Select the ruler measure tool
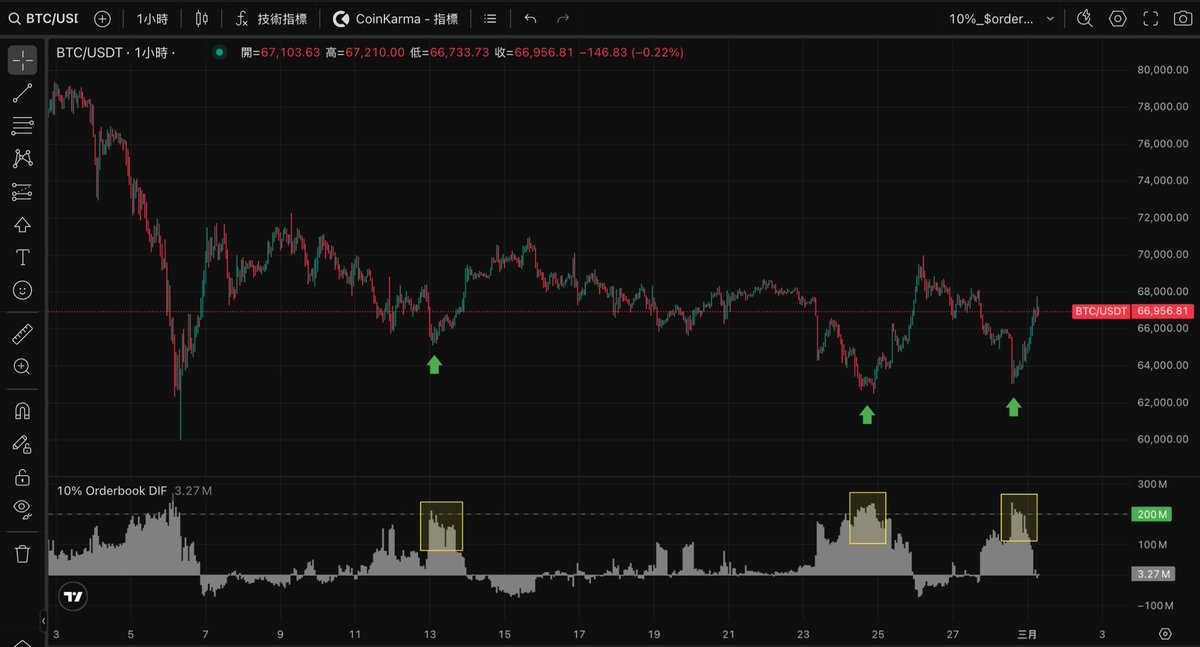The width and height of the screenshot is (1200, 647). [x=22, y=334]
